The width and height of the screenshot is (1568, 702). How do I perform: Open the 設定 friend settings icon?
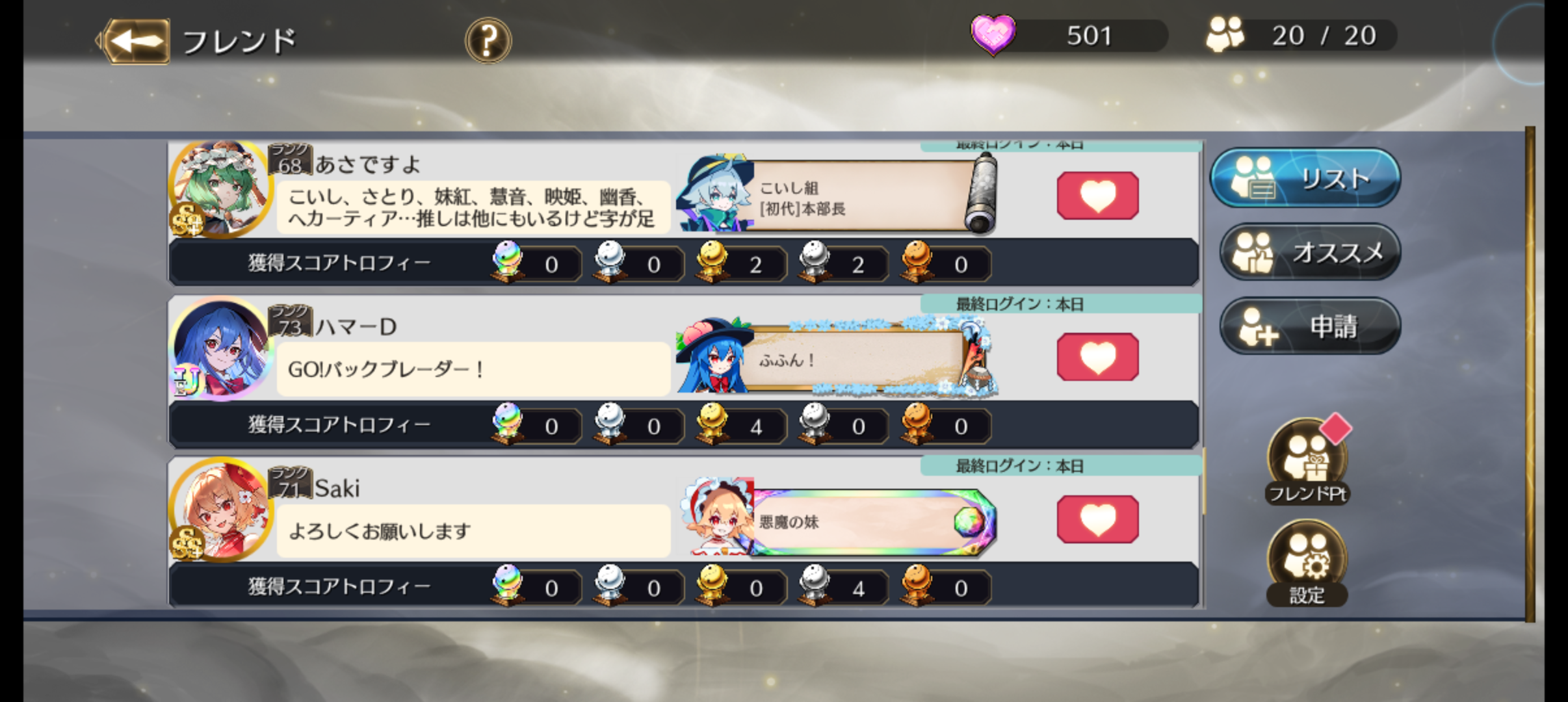(x=1307, y=563)
